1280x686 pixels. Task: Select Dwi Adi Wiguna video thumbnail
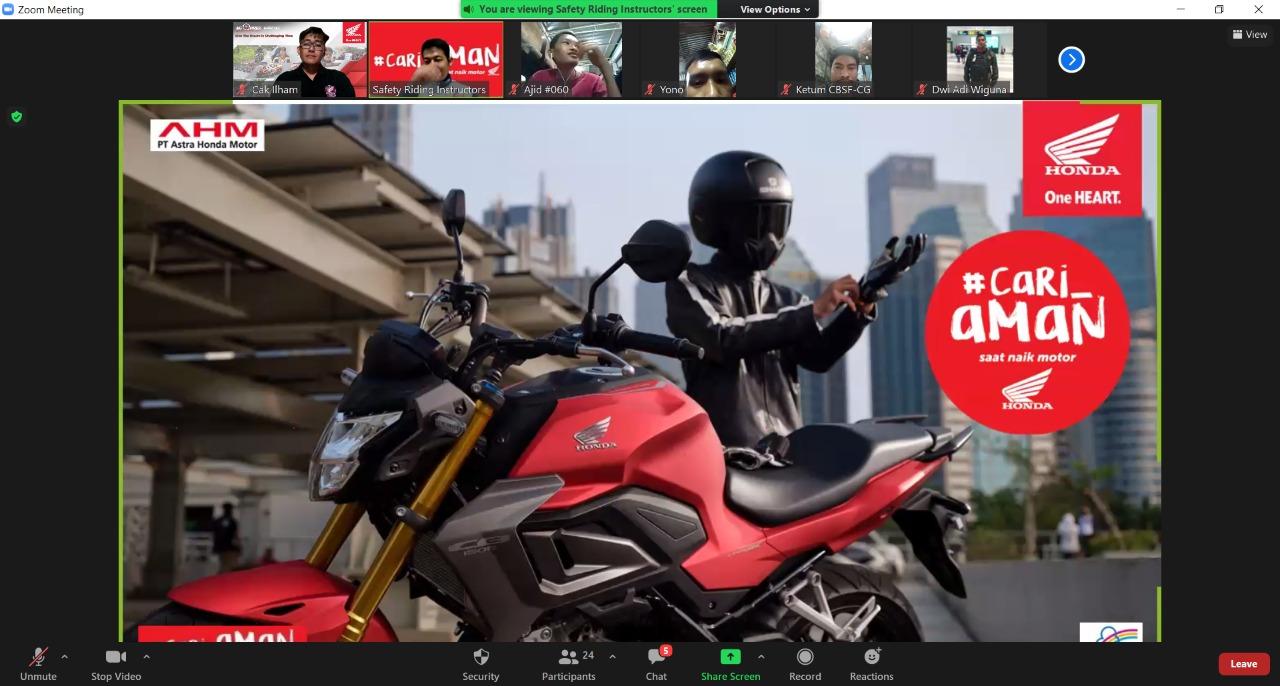(x=979, y=60)
